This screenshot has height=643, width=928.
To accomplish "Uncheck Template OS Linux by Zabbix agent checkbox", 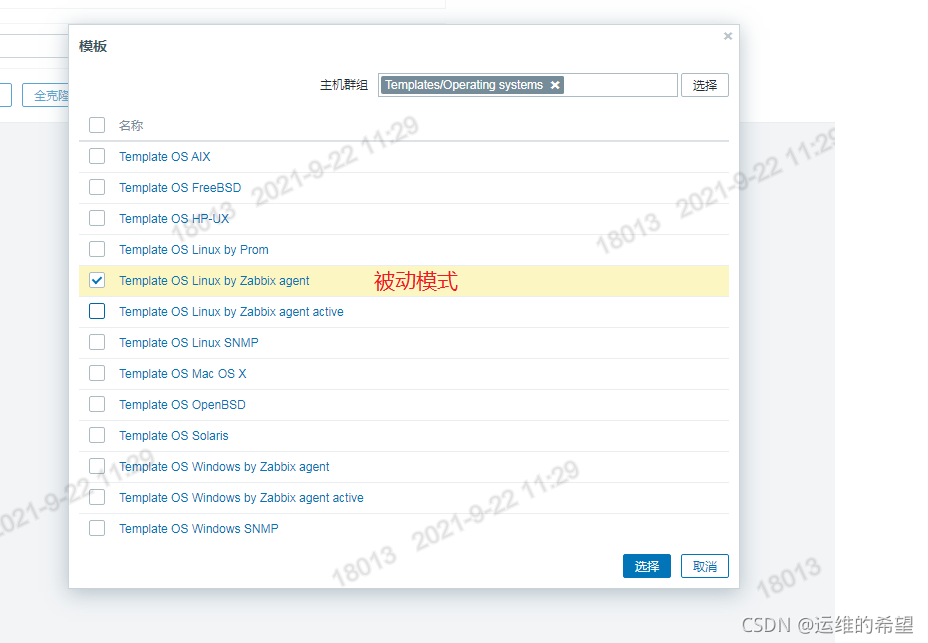I will pos(97,280).
